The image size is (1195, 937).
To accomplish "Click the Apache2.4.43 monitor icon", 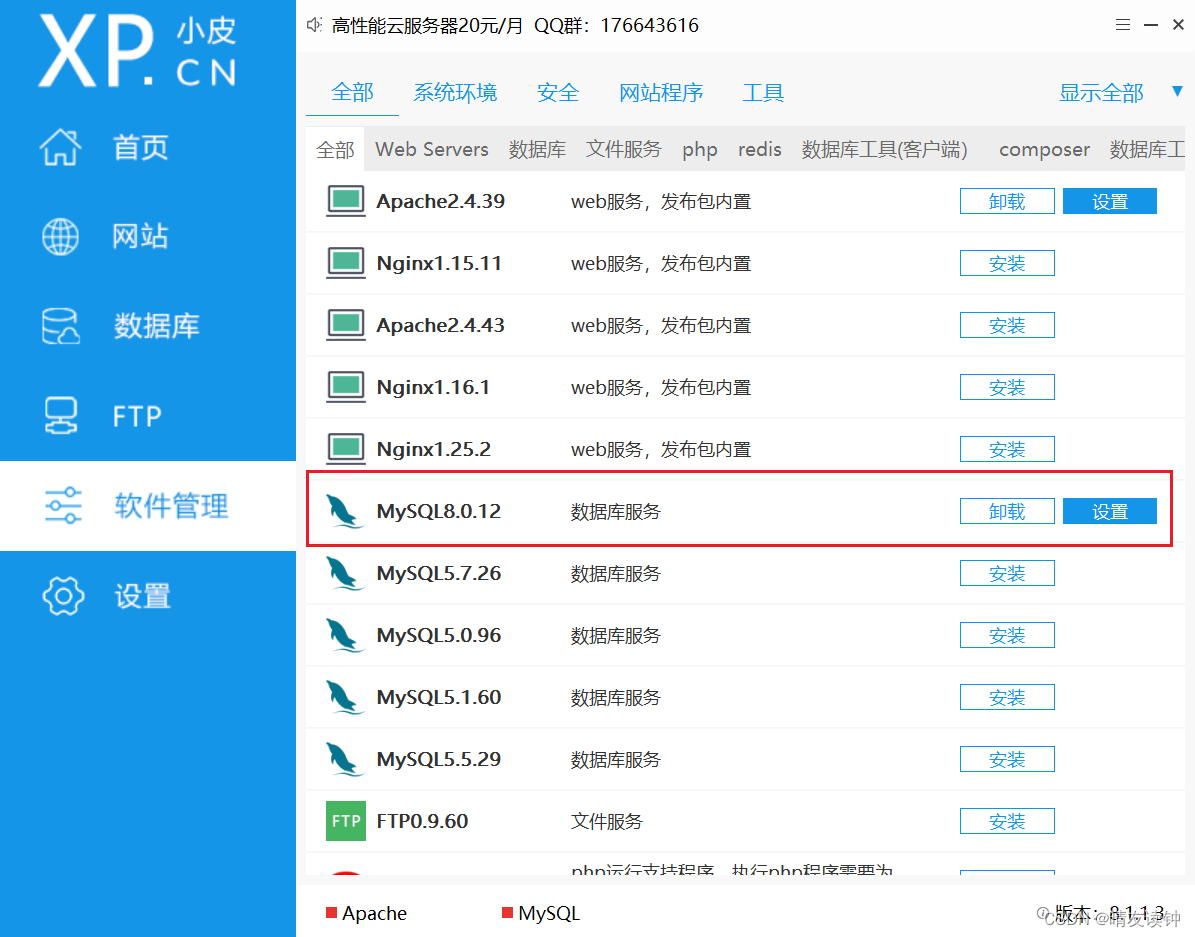I will (x=345, y=325).
